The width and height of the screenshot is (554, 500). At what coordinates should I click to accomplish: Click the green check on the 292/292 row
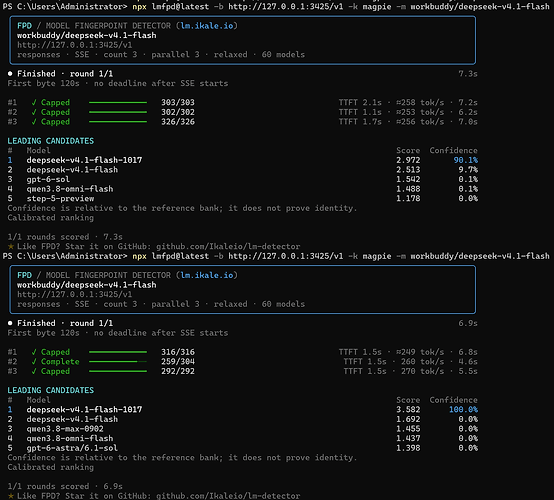pyautogui.click(x=34, y=371)
